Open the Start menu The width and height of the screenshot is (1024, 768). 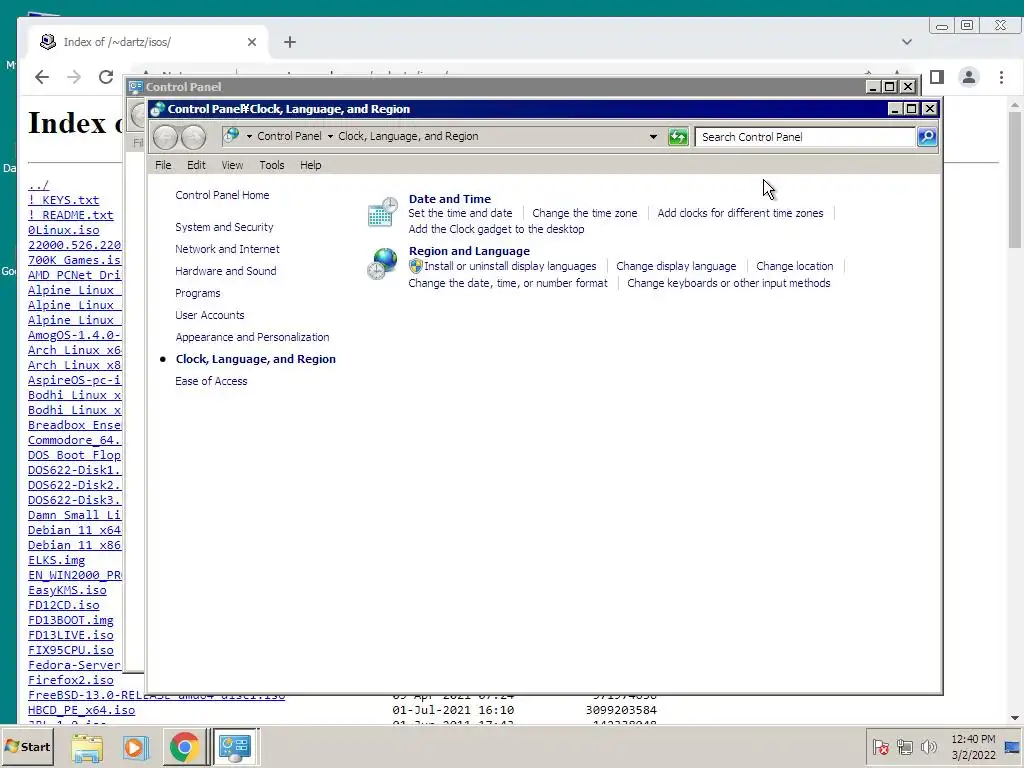pos(27,746)
